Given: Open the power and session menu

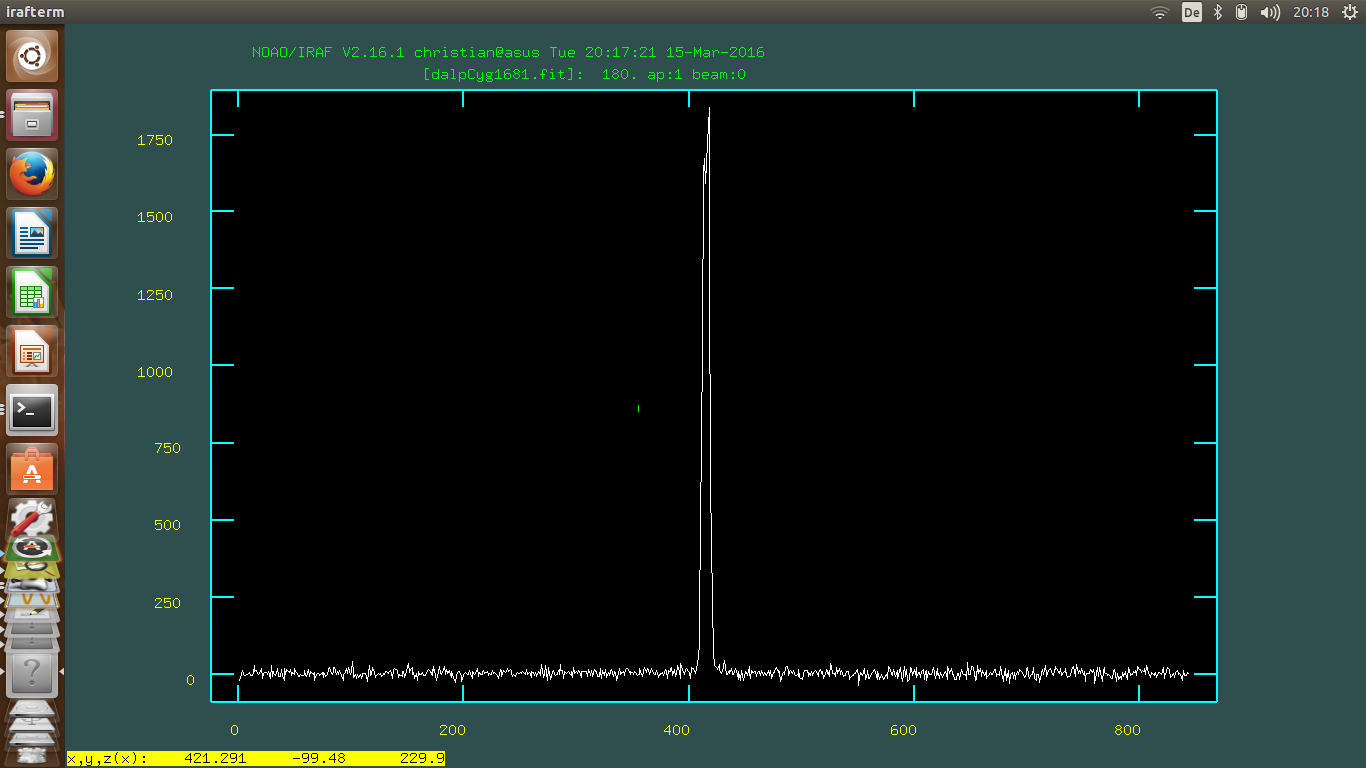Looking at the screenshot, I should point(1347,12).
